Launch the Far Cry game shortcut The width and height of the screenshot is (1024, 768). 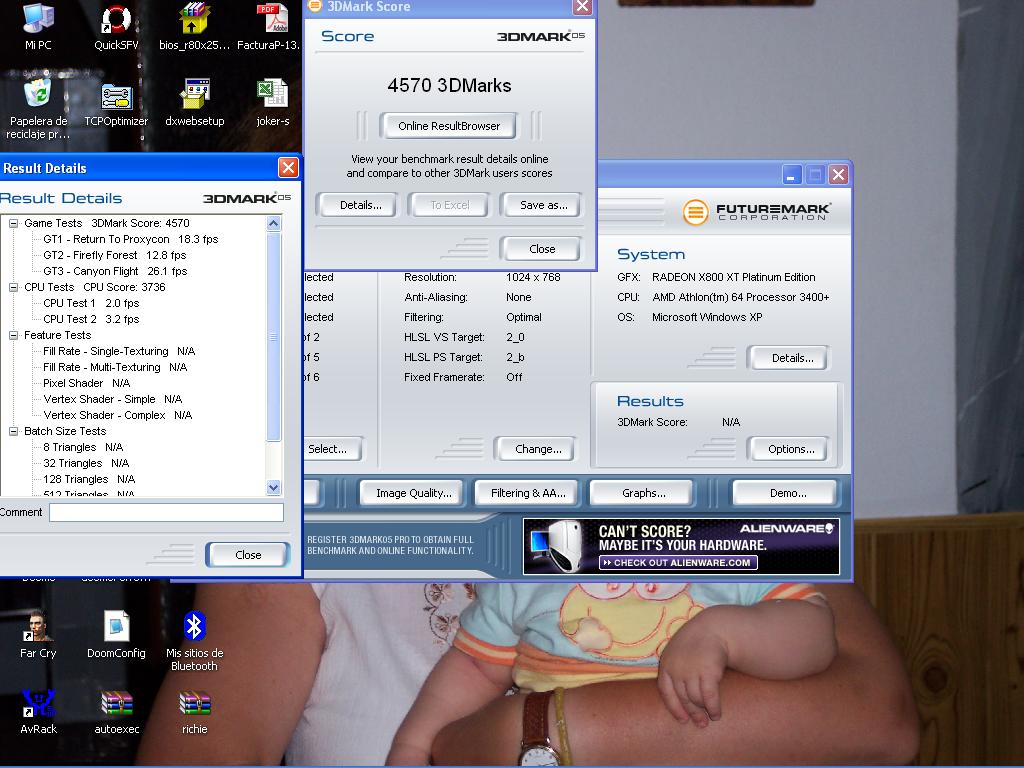coord(38,627)
